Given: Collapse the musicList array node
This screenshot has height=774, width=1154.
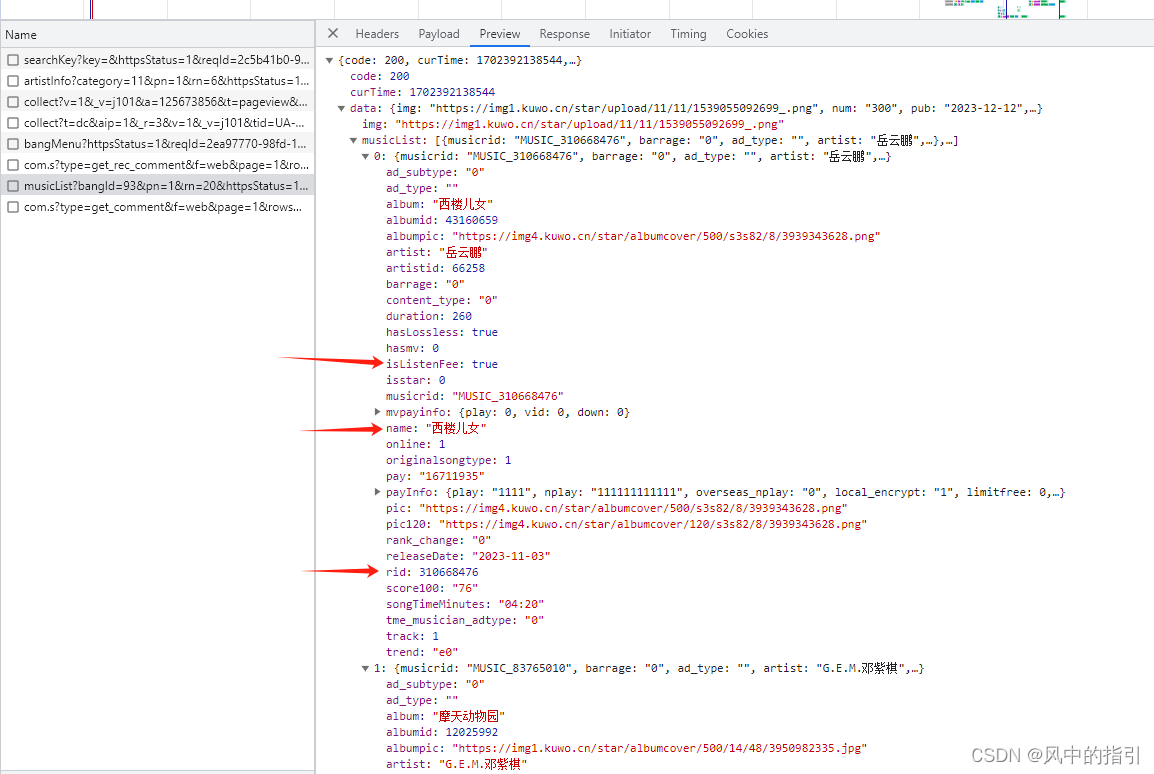Looking at the screenshot, I should 353,141.
